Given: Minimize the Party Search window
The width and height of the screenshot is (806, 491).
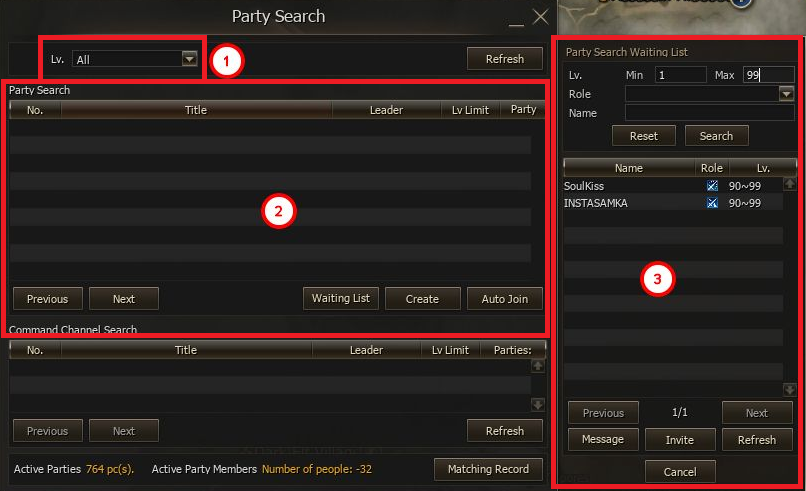Looking at the screenshot, I should point(516,18).
